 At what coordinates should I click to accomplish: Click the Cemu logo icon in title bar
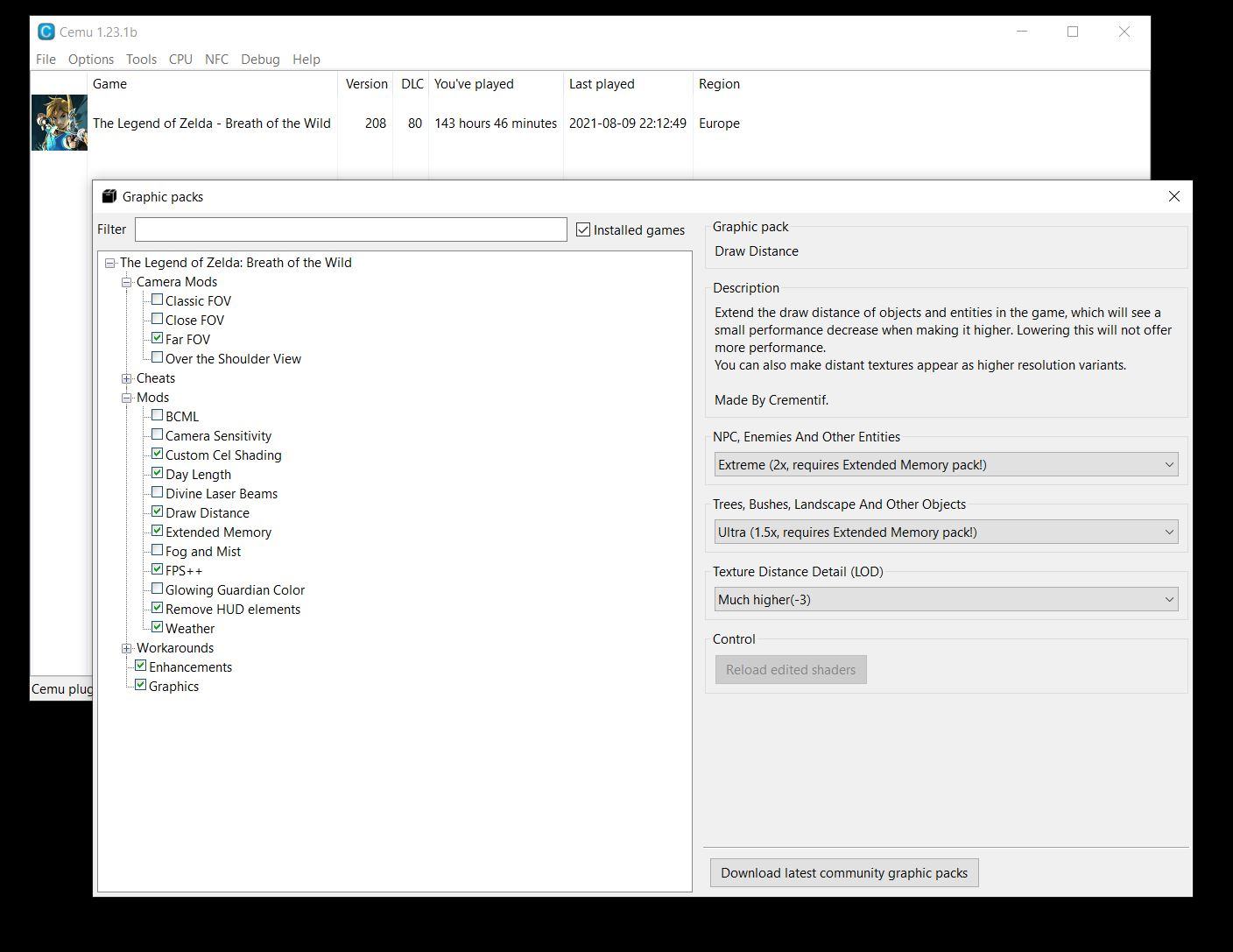click(x=46, y=32)
